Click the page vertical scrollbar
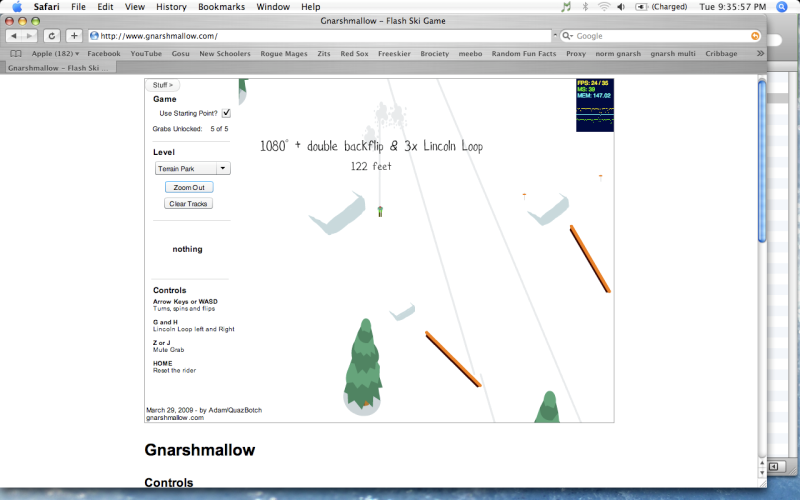The height and width of the screenshot is (500, 800). coord(762,160)
